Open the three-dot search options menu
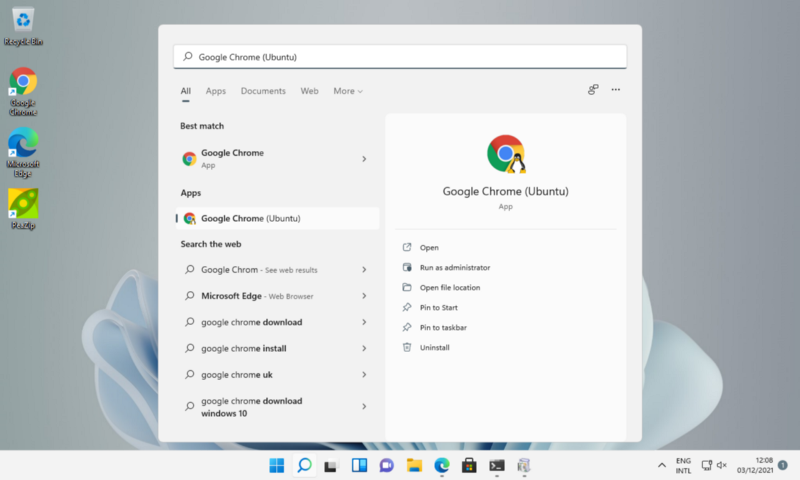Viewport: 800px width, 480px height. [x=616, y=90]
